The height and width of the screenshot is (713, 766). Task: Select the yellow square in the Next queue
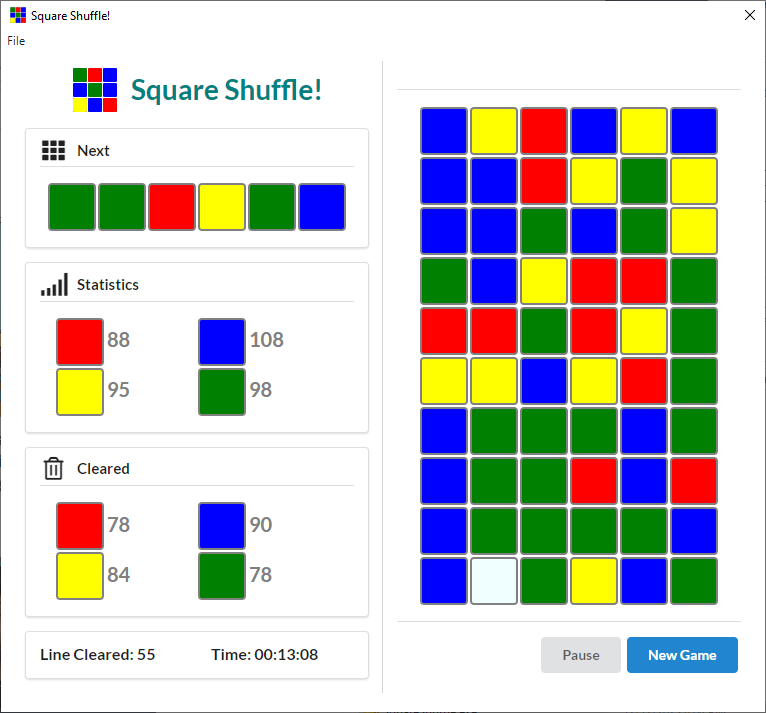pyautogui.click(x=222, y=207)
